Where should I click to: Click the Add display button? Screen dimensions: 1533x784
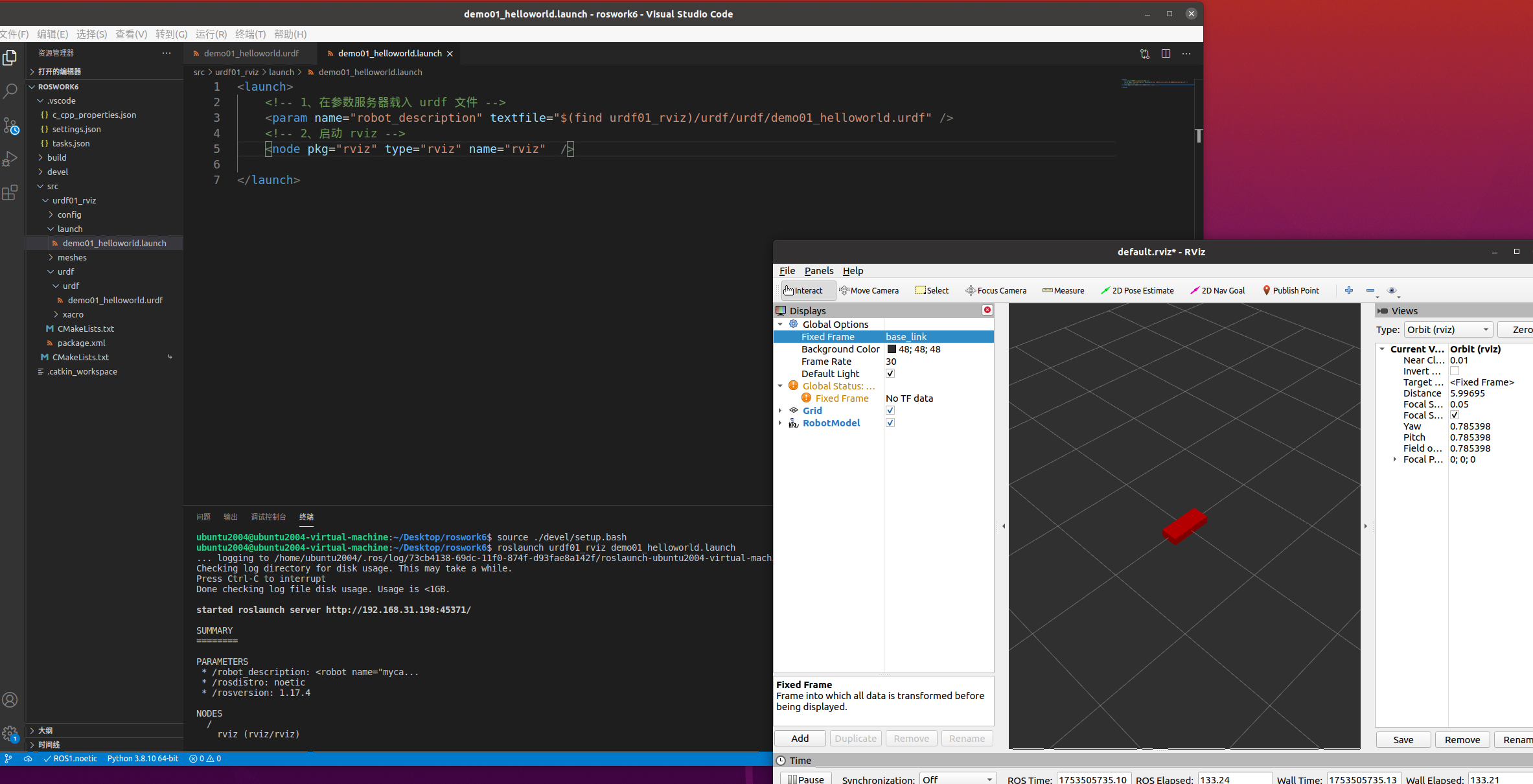(x=800, y=738)
